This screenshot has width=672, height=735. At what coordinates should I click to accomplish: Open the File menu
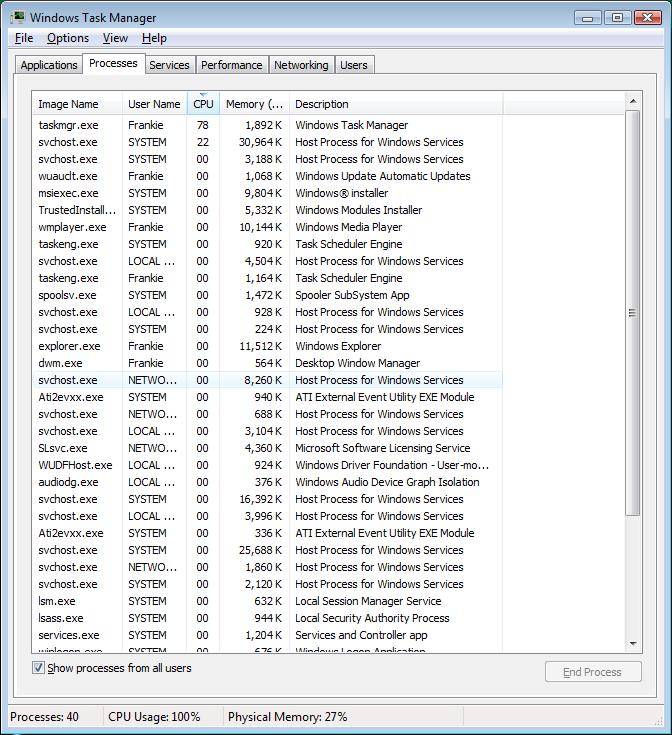[24, 38]
